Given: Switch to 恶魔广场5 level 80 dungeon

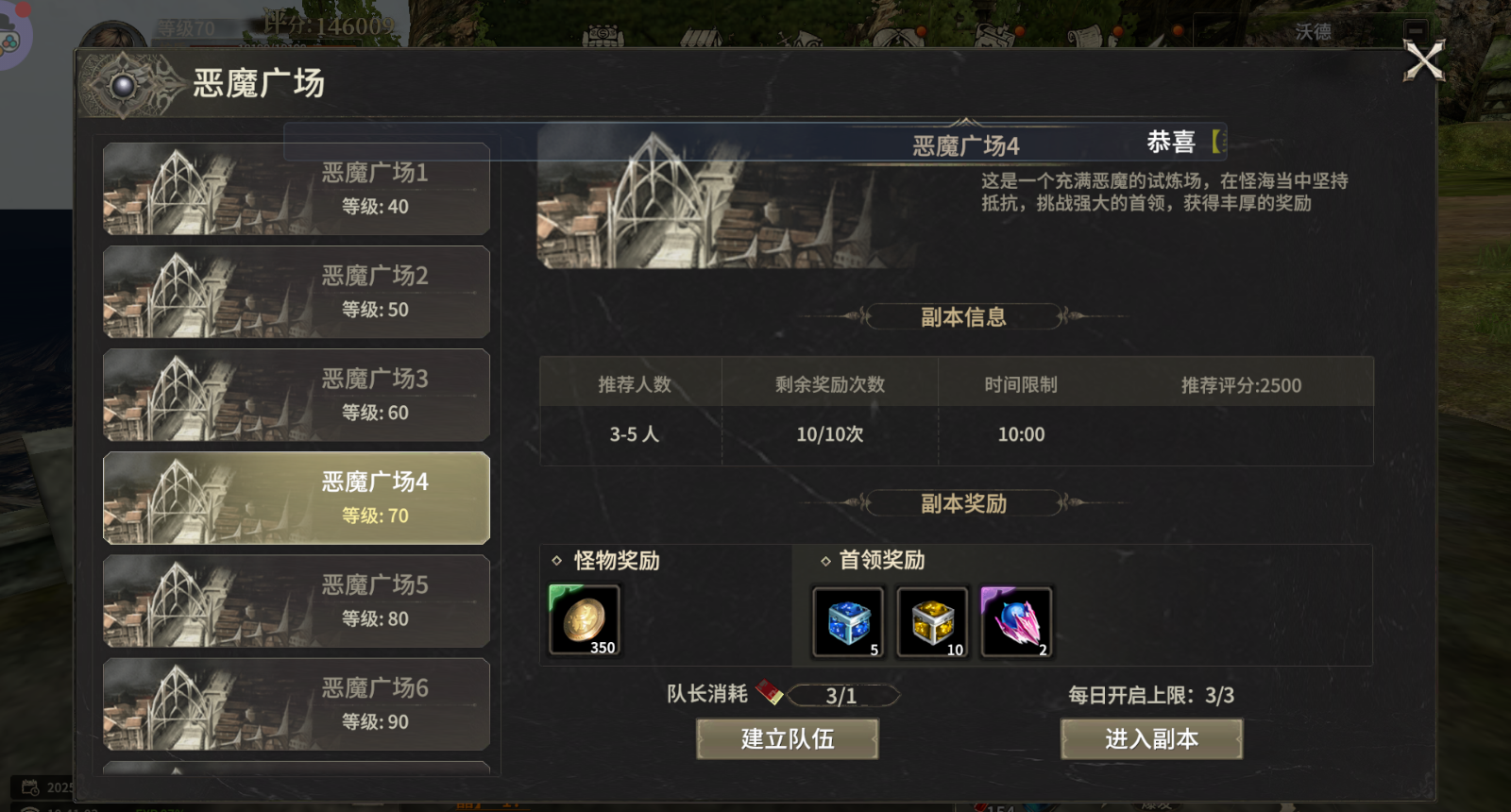Looking at the screenshot, I should tap(297, 601).
